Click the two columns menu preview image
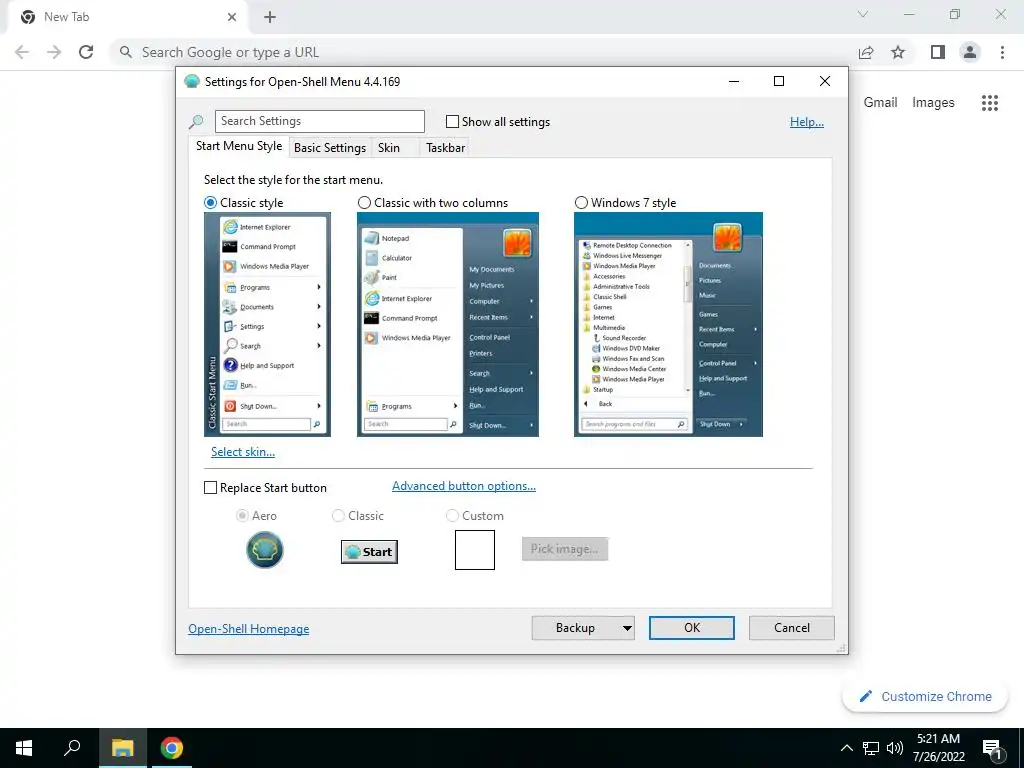Viewport: 1024px width, 768px height. (x=448, y=325)
